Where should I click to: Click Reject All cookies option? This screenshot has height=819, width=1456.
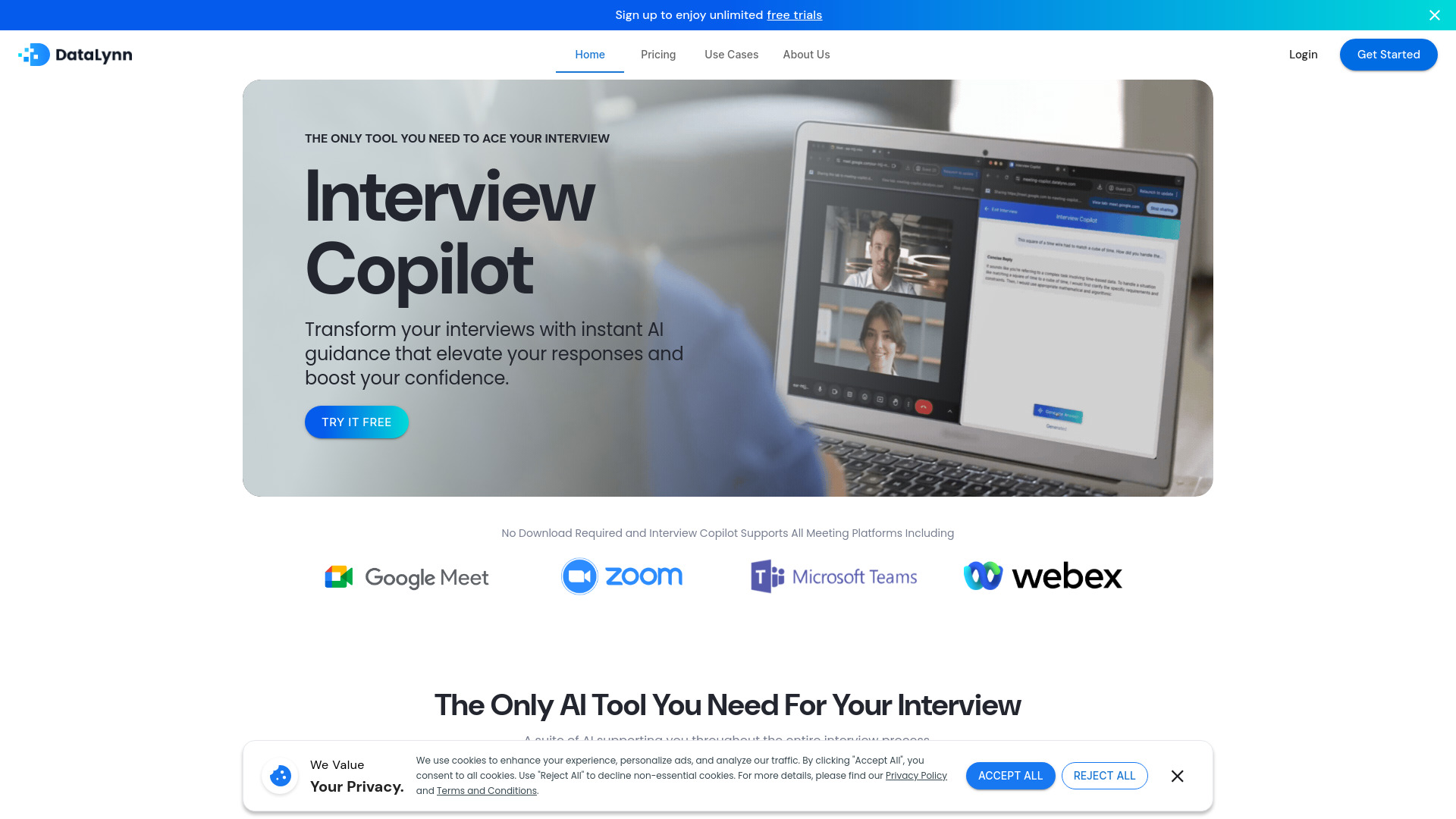point(1104,775)
